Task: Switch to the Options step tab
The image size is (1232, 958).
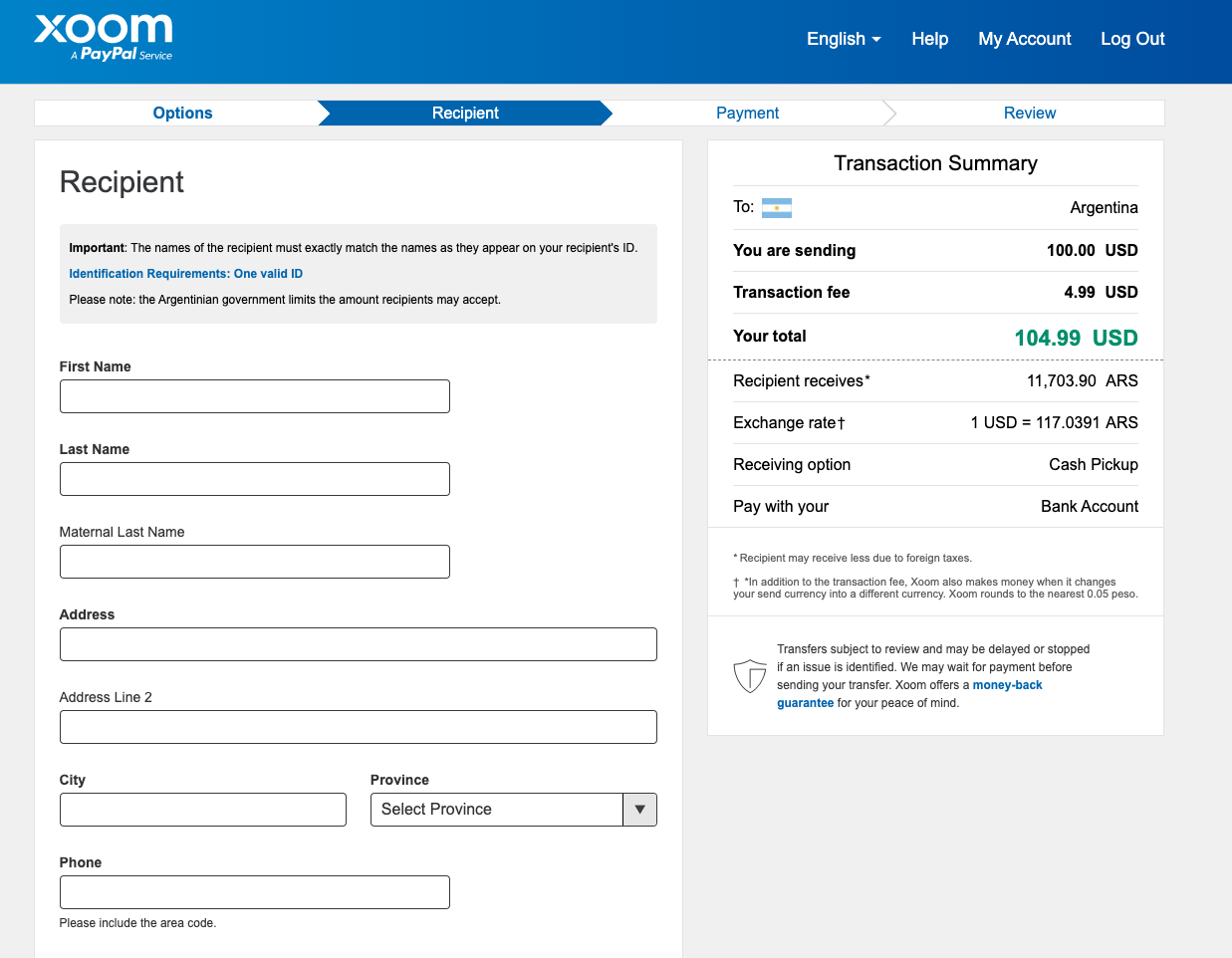Action: [182, 113]
